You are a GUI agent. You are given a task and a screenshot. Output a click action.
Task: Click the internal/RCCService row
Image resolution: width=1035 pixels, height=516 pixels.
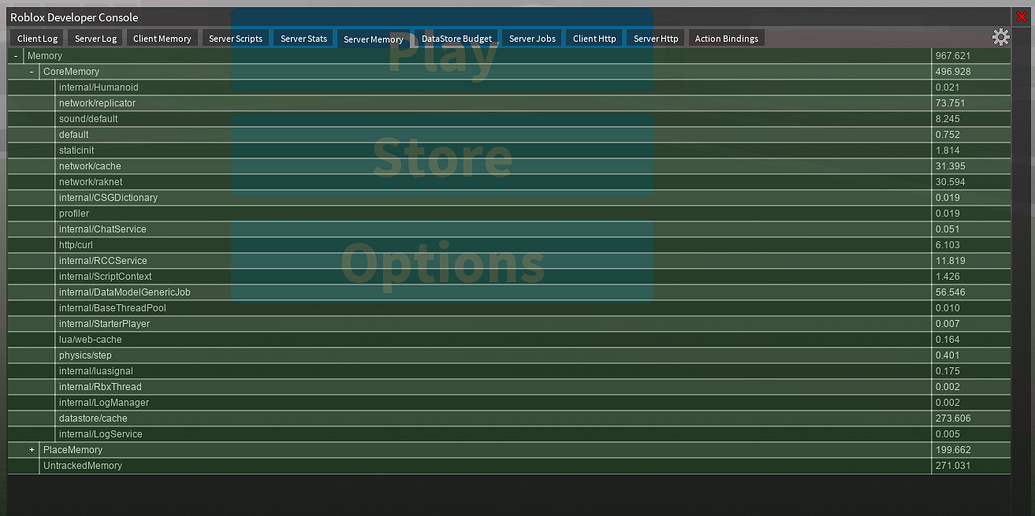point(509,261)
